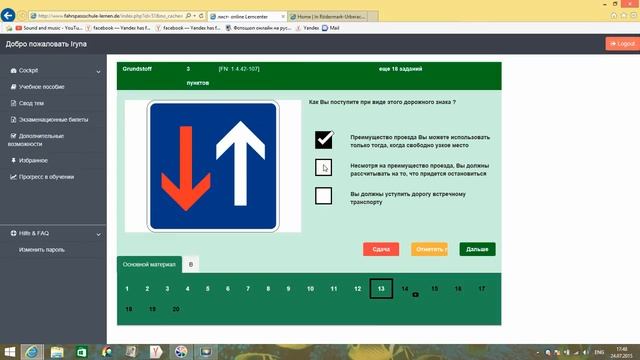Expand the Hilfe & FAQ chevron
Image resolution: width=640 pixels, height=360 pixels.
[x=98, y=234]
